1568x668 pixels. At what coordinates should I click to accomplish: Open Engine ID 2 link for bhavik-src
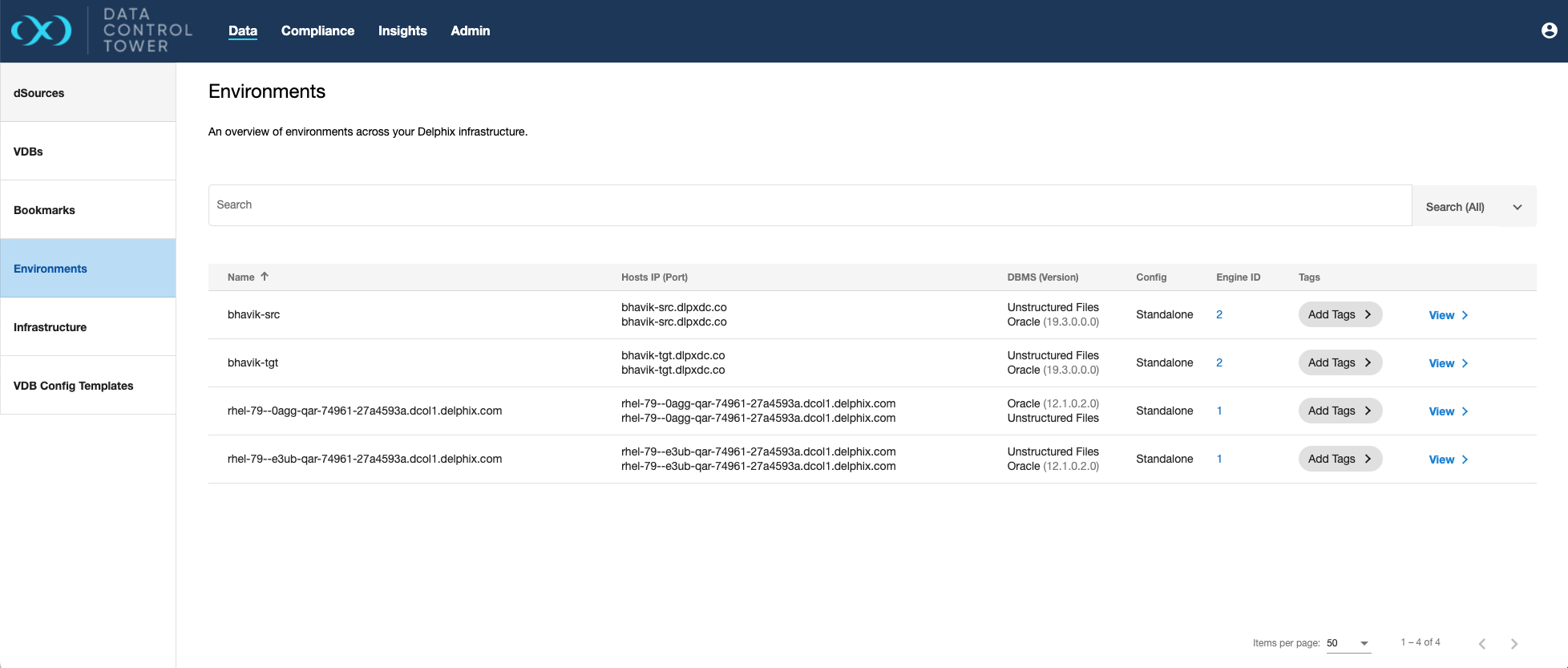[x=1218, y=314]
